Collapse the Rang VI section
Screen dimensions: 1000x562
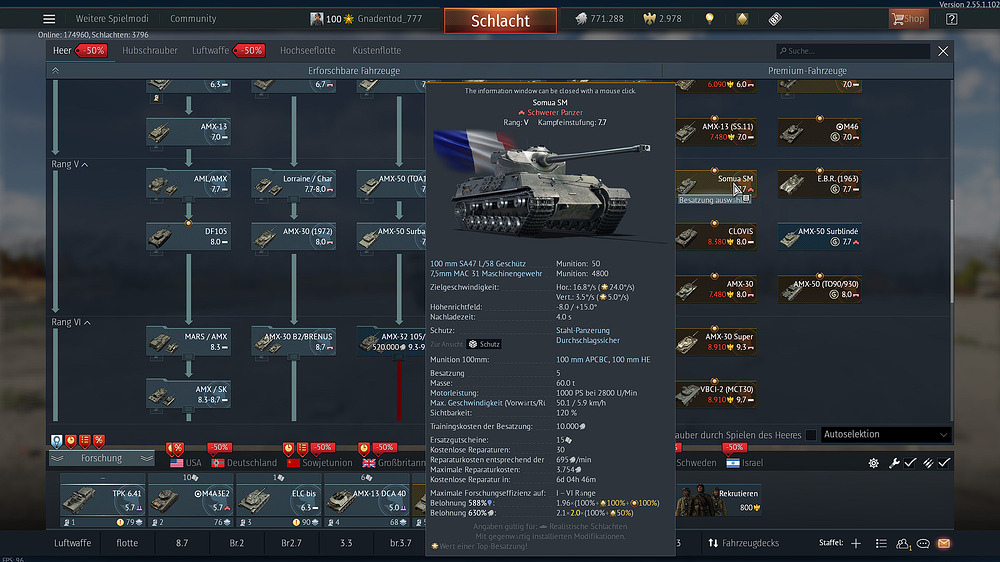coord(71,322)
